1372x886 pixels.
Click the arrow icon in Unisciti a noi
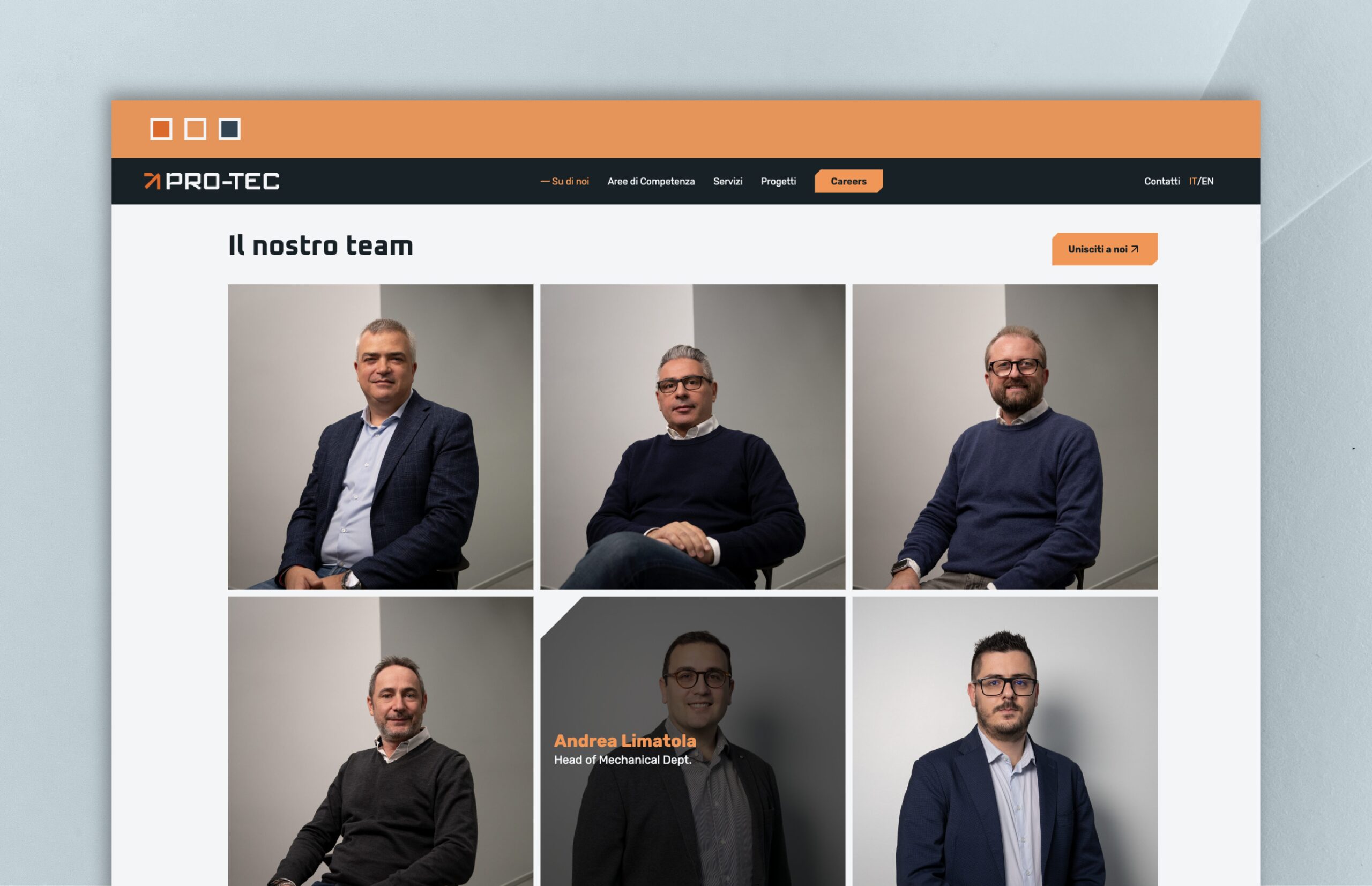[1135, 249]
